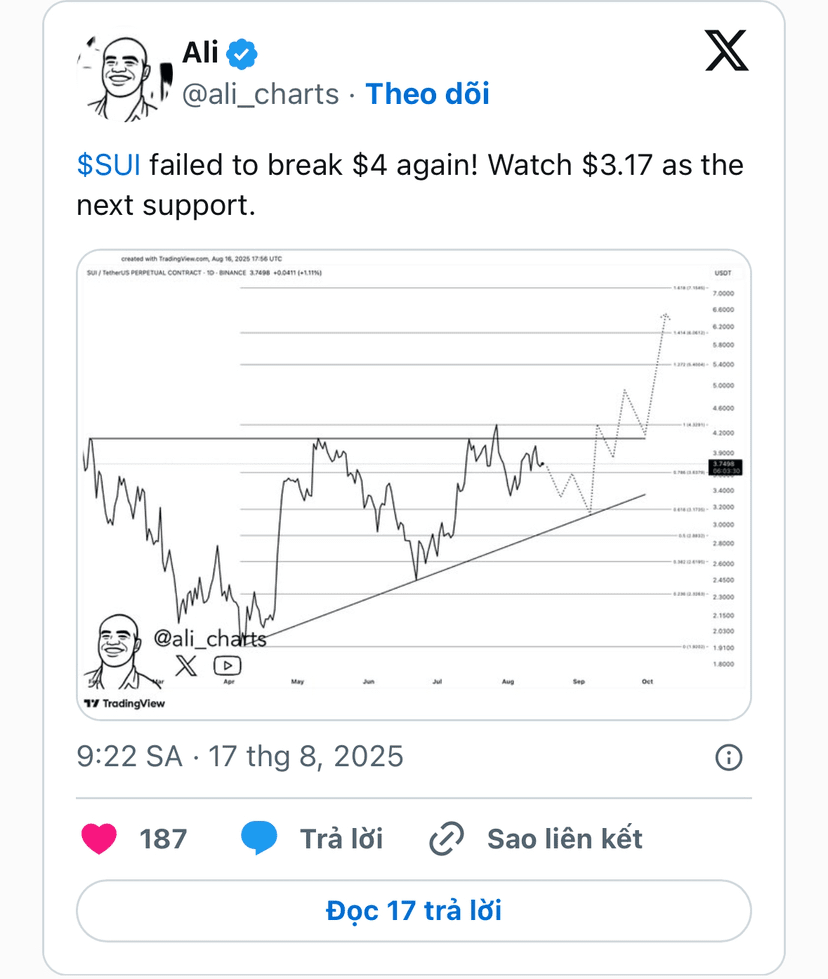Click the blue reply speech bubble icon
828x979 pixels.
tap(259, 838)
